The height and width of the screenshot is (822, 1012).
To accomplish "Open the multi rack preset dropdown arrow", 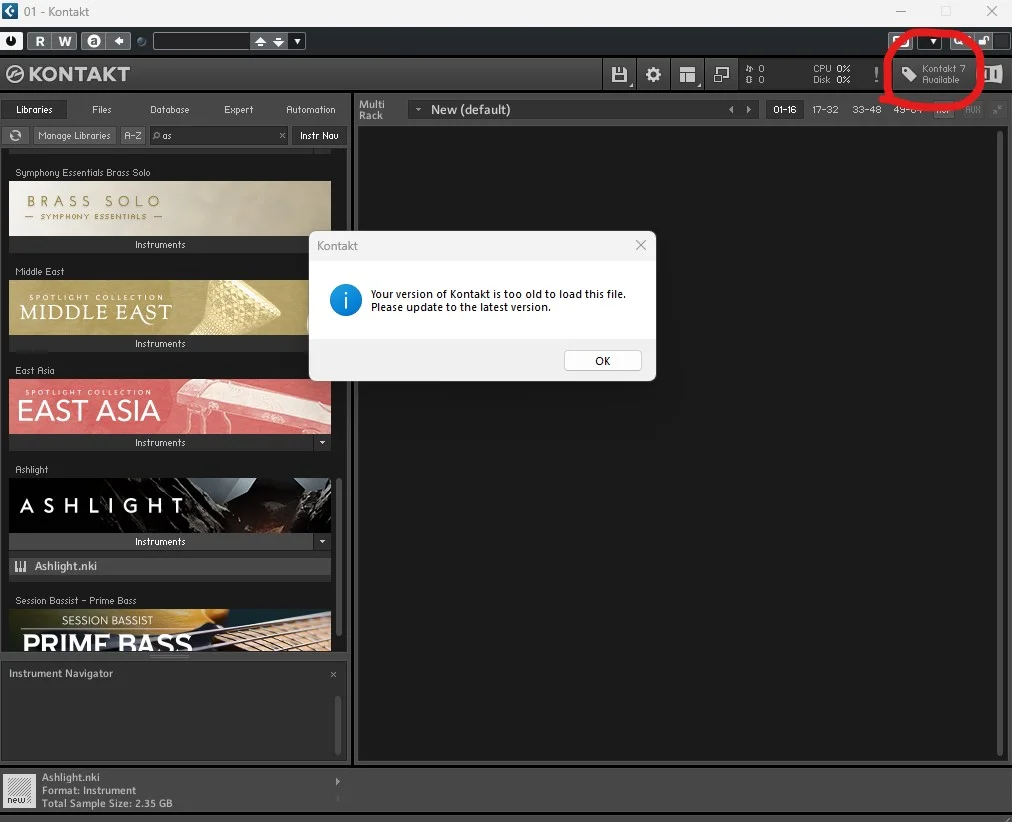I will (418, 110).
